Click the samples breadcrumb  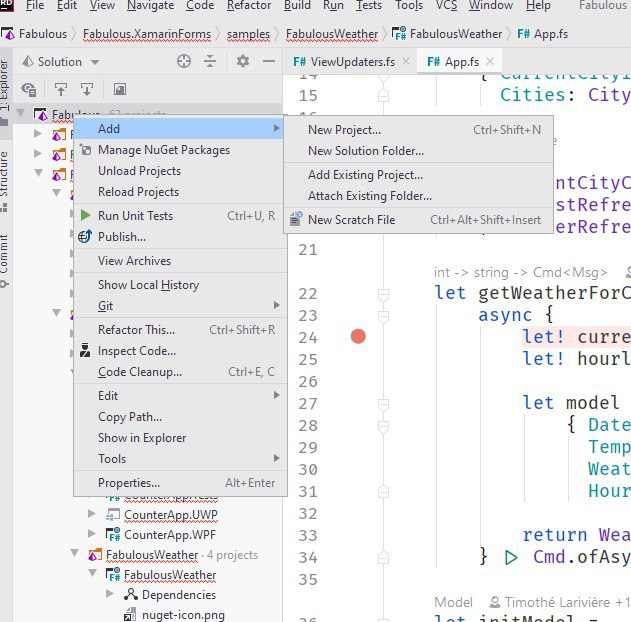(x=248, y=34)
